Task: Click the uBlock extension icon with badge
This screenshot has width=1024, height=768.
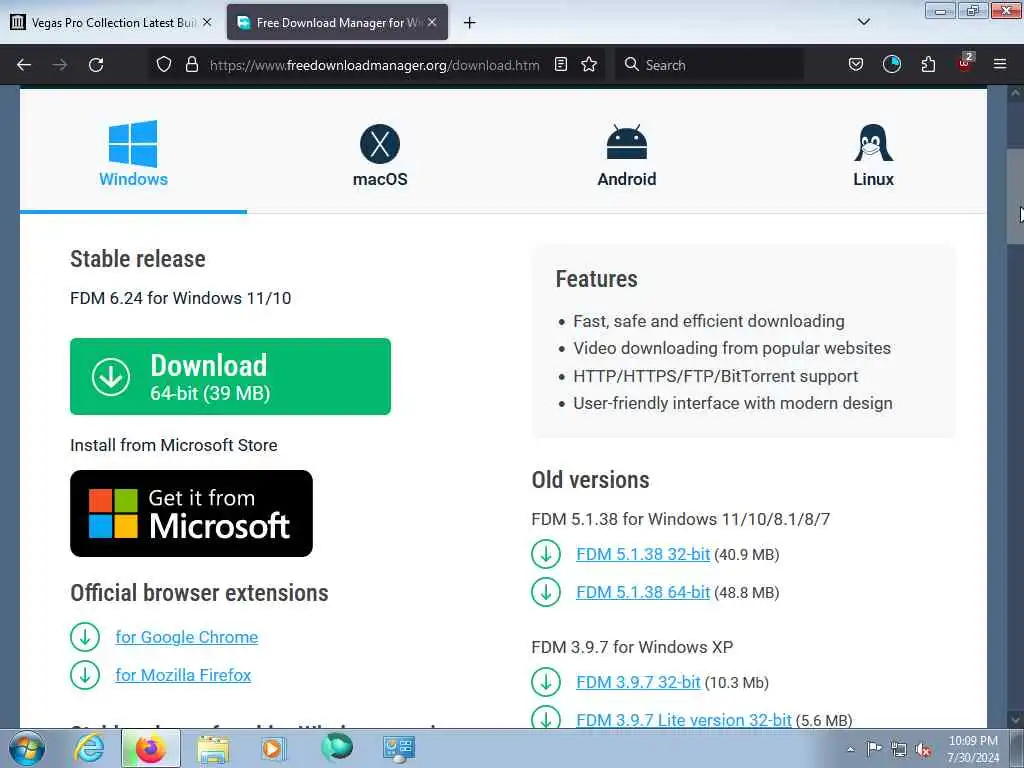Action: [x=965, y=63]
